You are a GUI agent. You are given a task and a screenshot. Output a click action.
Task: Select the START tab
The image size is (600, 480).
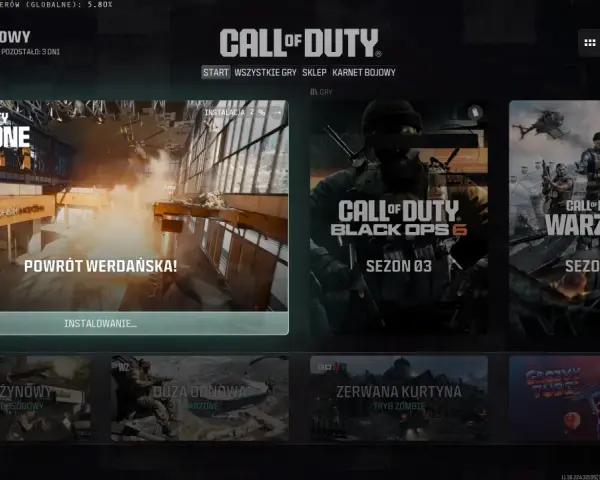click(x=216, y=72)
